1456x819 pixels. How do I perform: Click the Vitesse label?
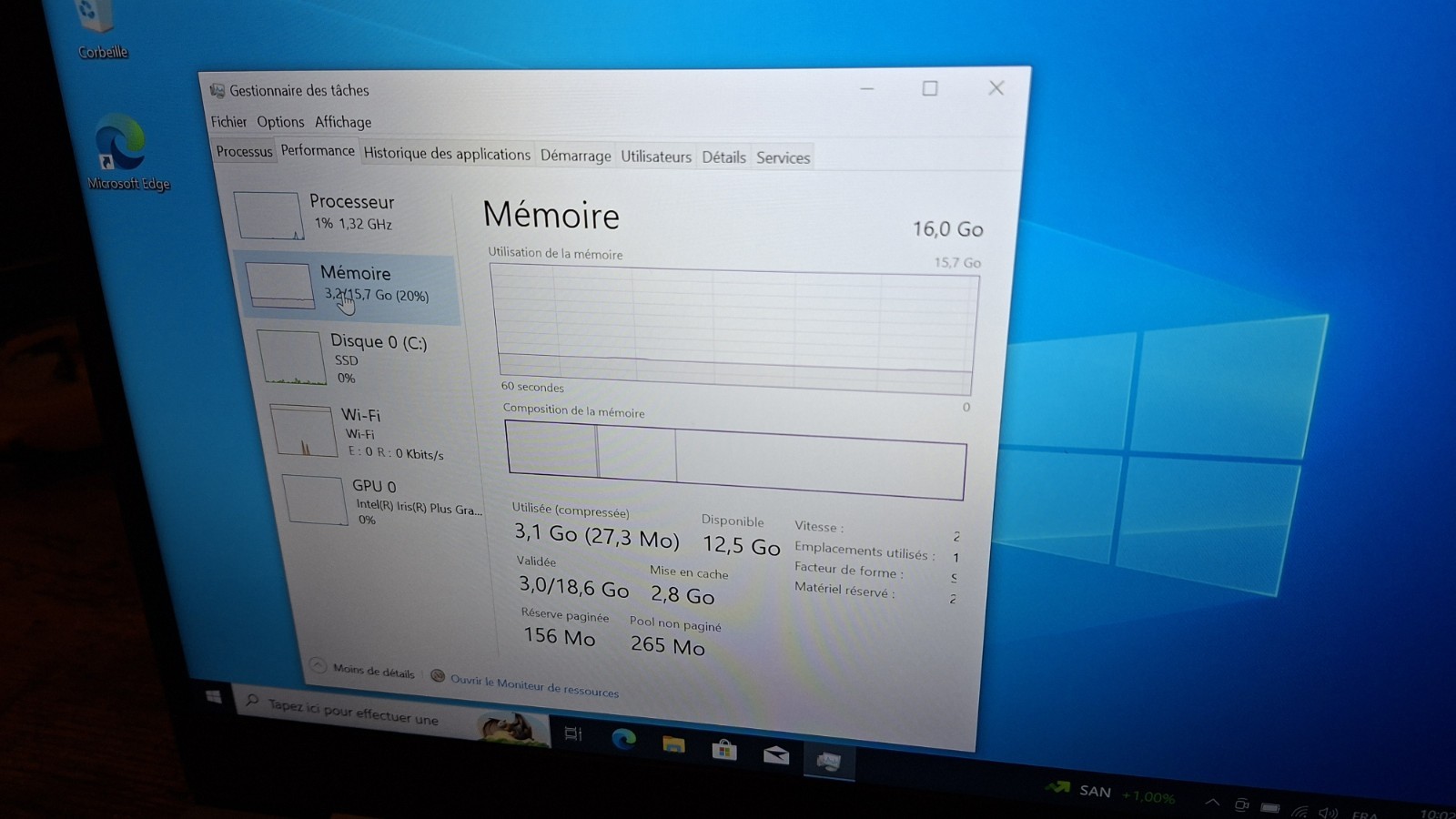819,526
